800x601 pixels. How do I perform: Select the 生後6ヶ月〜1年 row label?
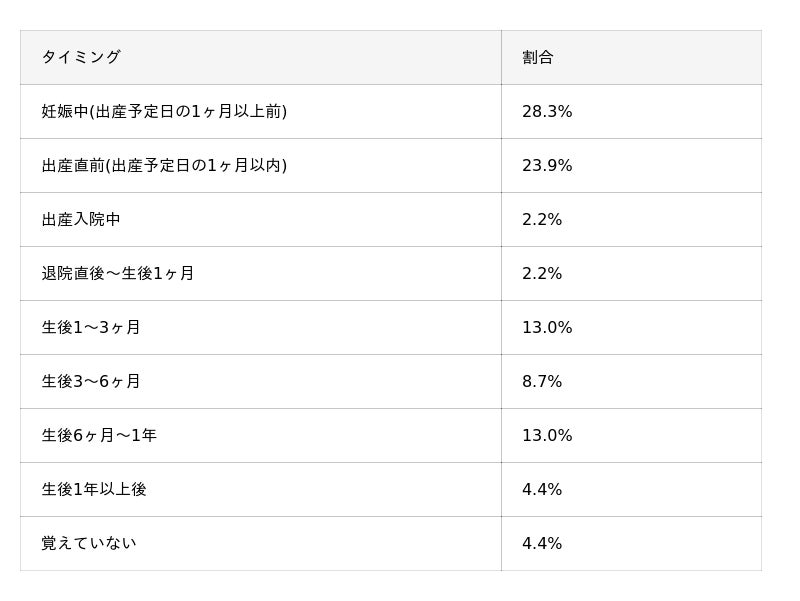[x=99, y=435]
